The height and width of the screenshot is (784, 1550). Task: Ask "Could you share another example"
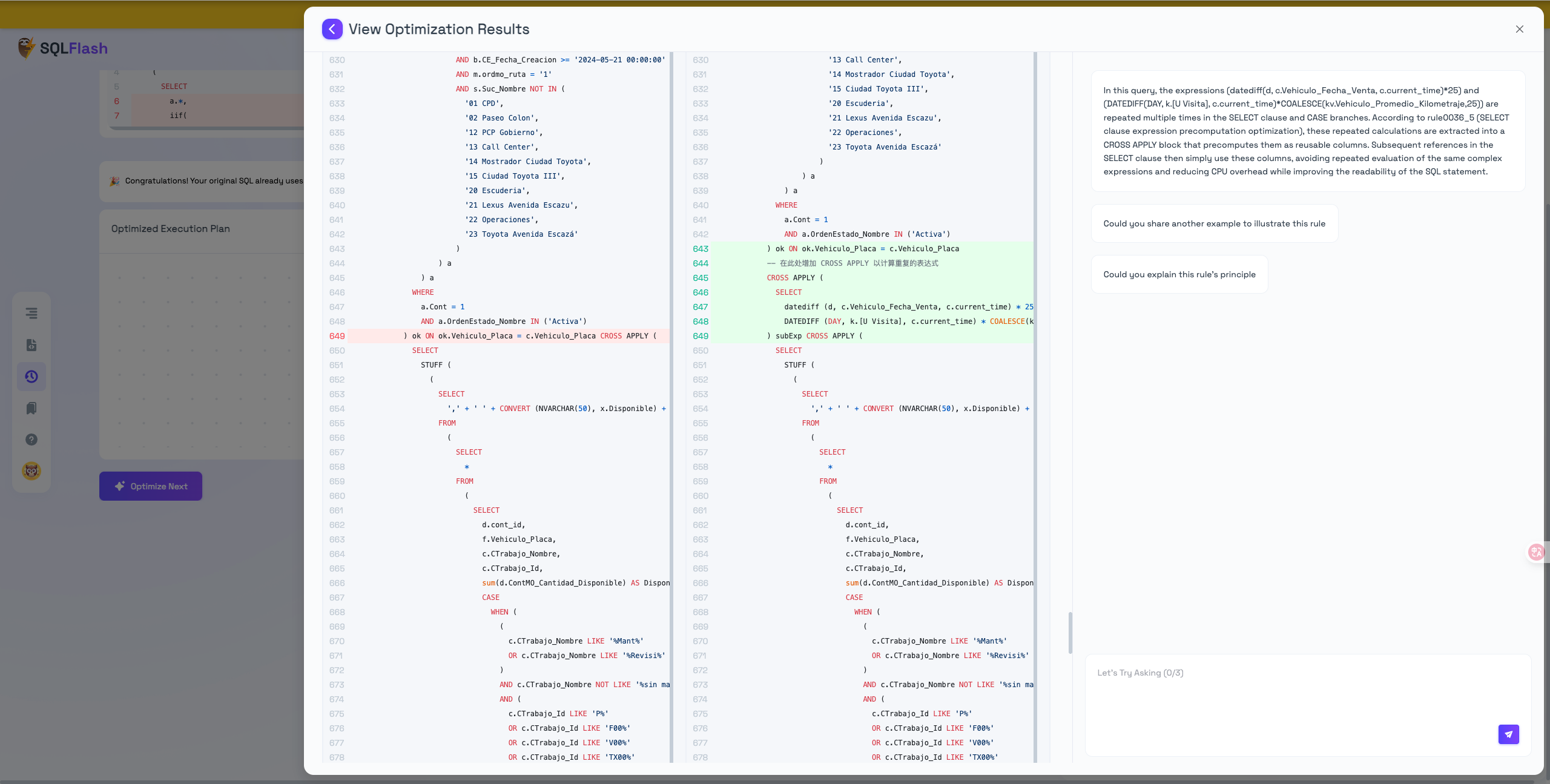[x=1214, y=223]
